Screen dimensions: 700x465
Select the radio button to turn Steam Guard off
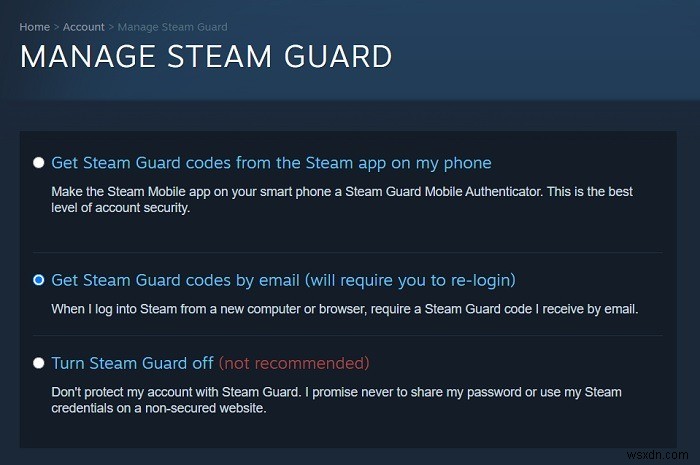(39, 363)
